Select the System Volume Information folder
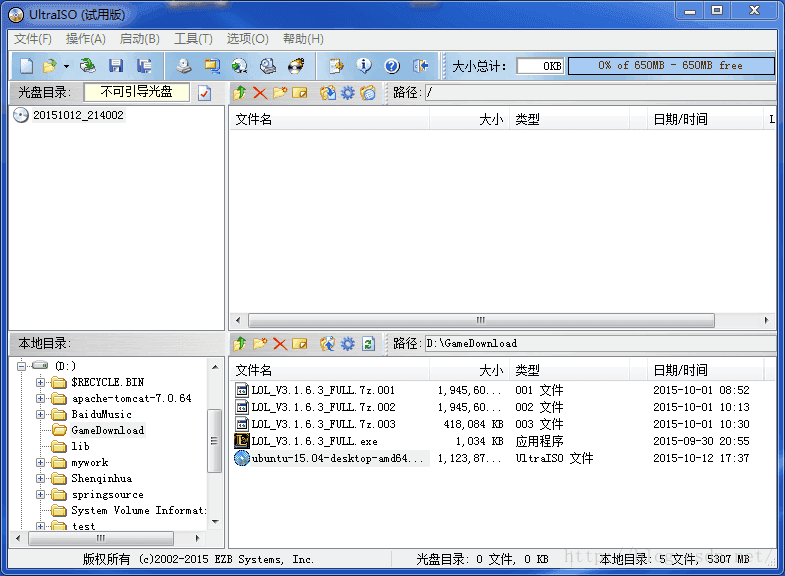This screenshot has height=576, width=785. [139, 510]
